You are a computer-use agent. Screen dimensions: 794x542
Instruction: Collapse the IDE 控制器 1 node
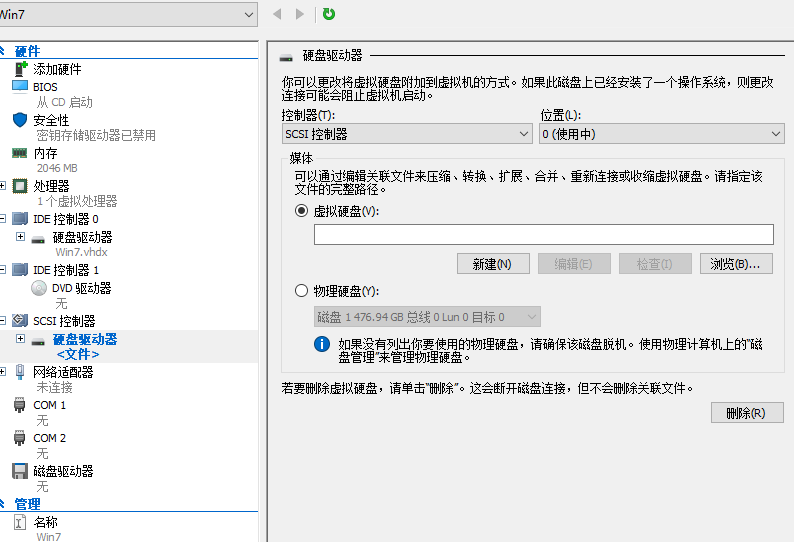pos(3,270)
